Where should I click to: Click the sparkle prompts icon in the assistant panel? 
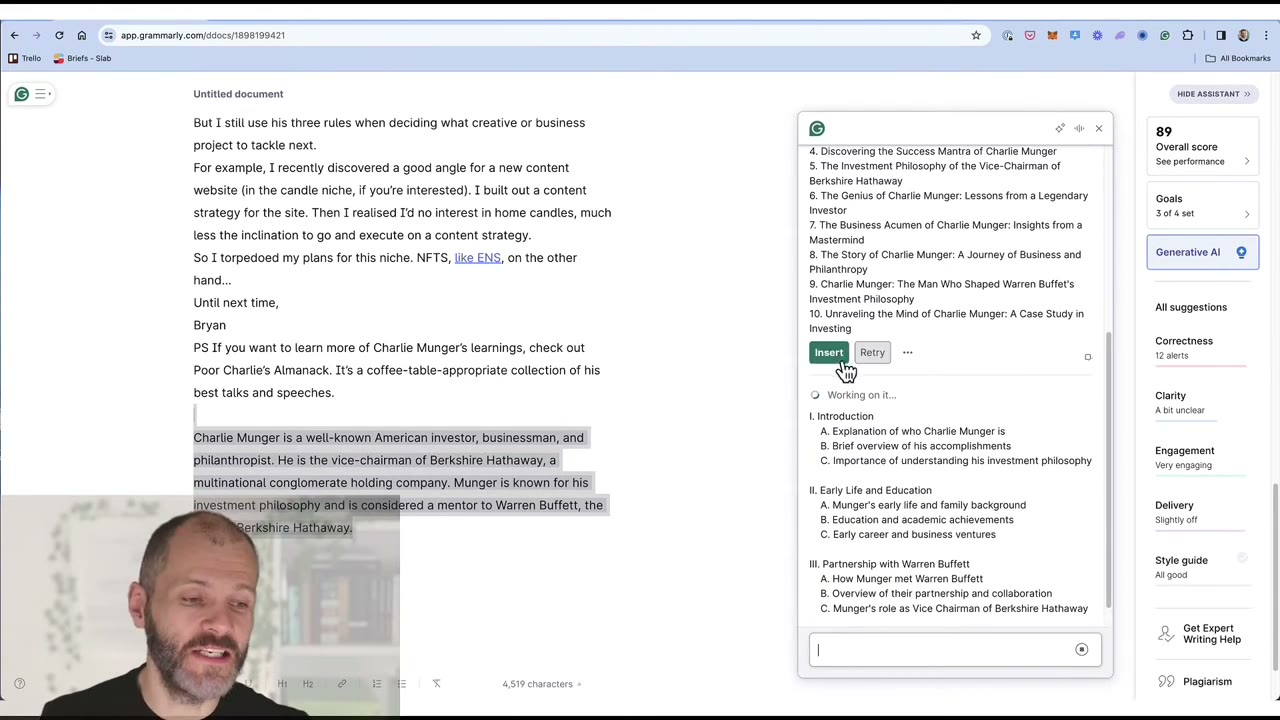pyautogui.click(x=1060, y=128)
